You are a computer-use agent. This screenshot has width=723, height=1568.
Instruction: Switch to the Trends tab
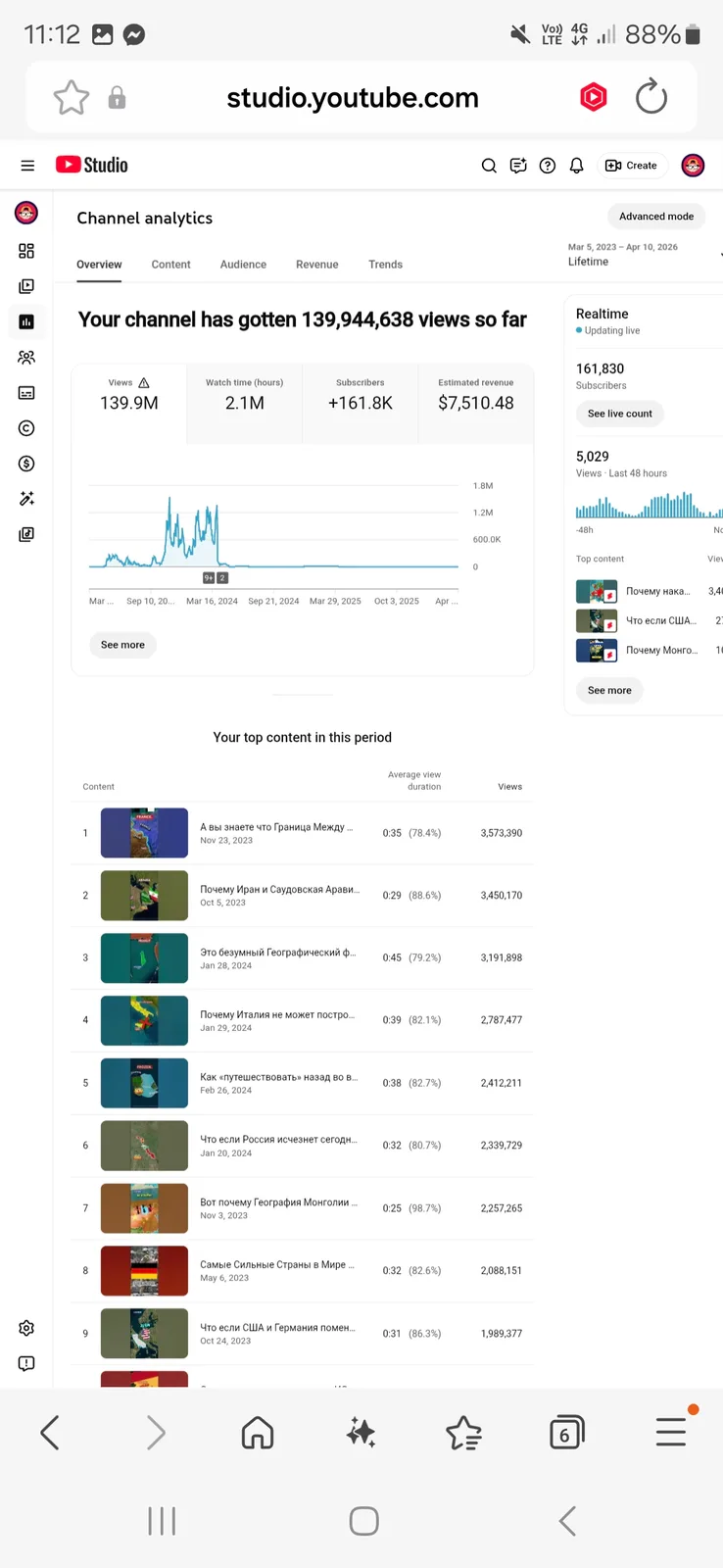[385, 265]
